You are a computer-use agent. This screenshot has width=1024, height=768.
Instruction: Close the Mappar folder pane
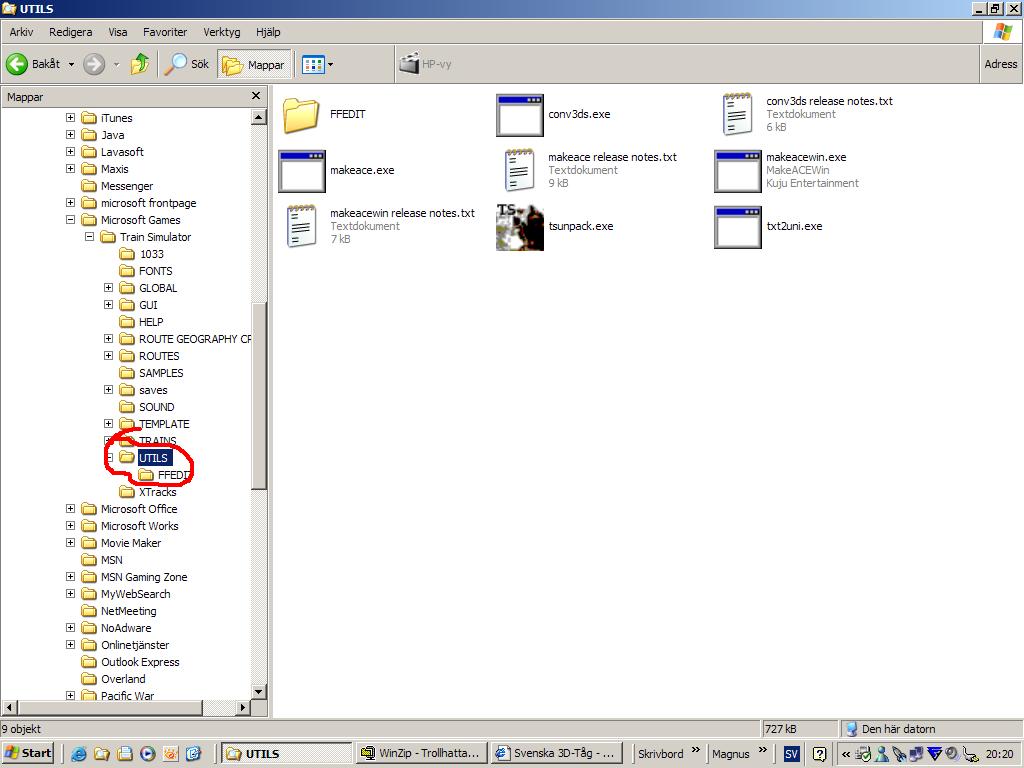(x=256, y=96)
